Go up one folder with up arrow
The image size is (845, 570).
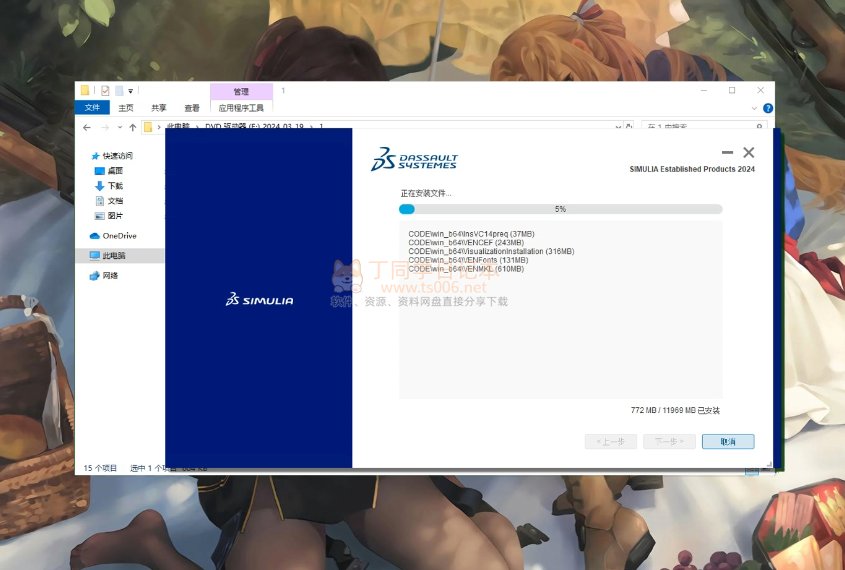pos(133,127)
